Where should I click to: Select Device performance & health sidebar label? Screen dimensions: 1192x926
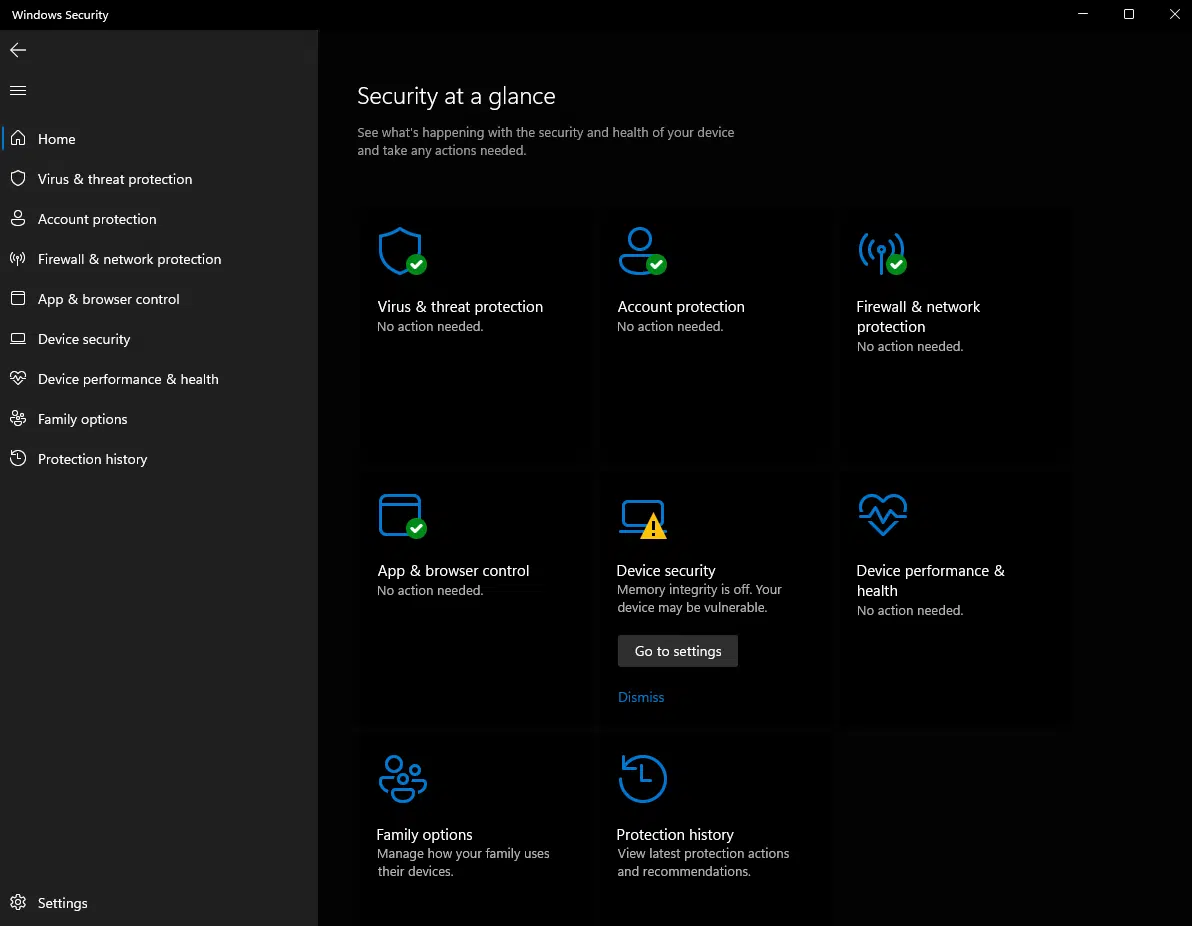[128, 379]
